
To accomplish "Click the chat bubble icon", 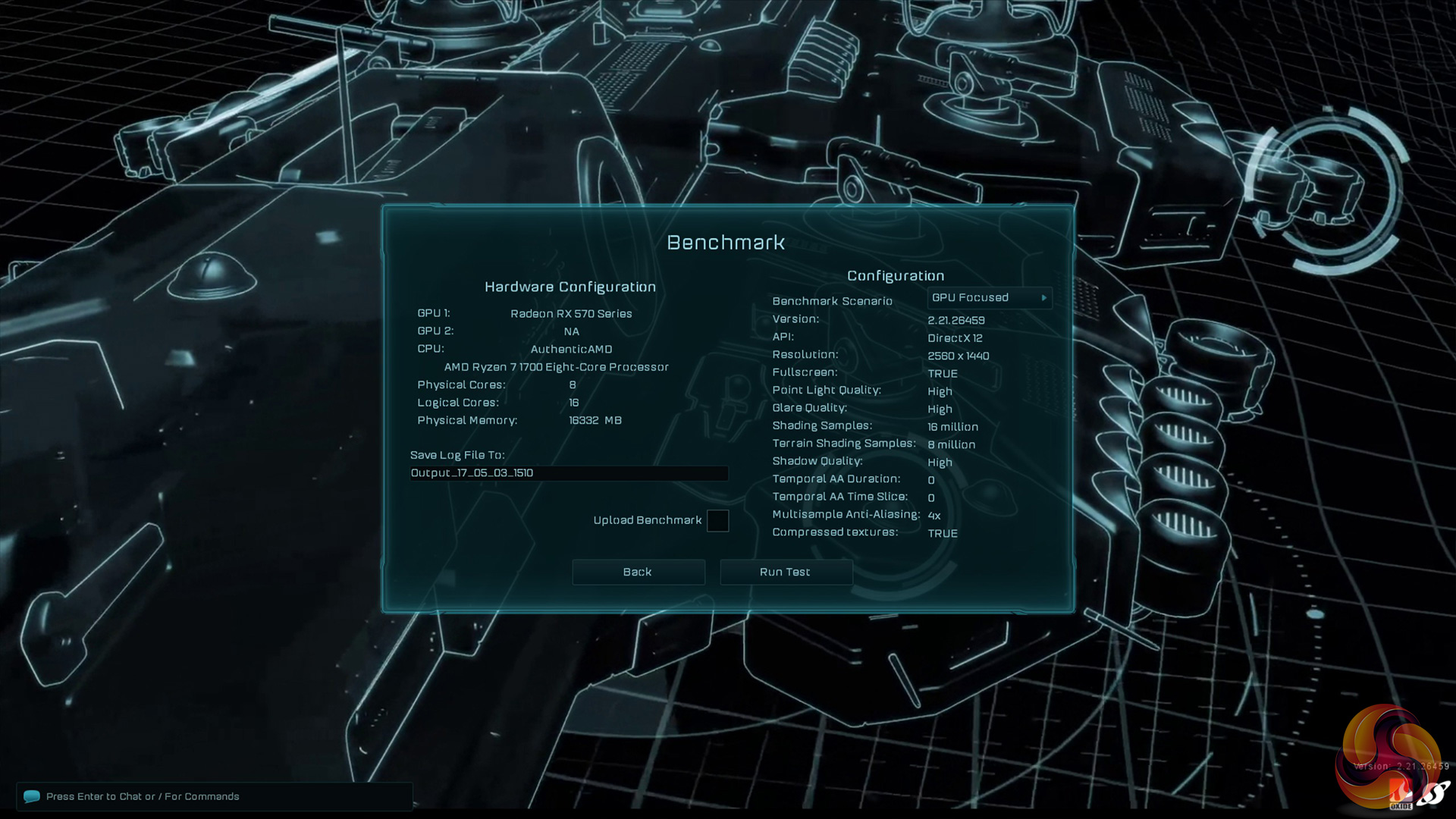I will [31, 796].
